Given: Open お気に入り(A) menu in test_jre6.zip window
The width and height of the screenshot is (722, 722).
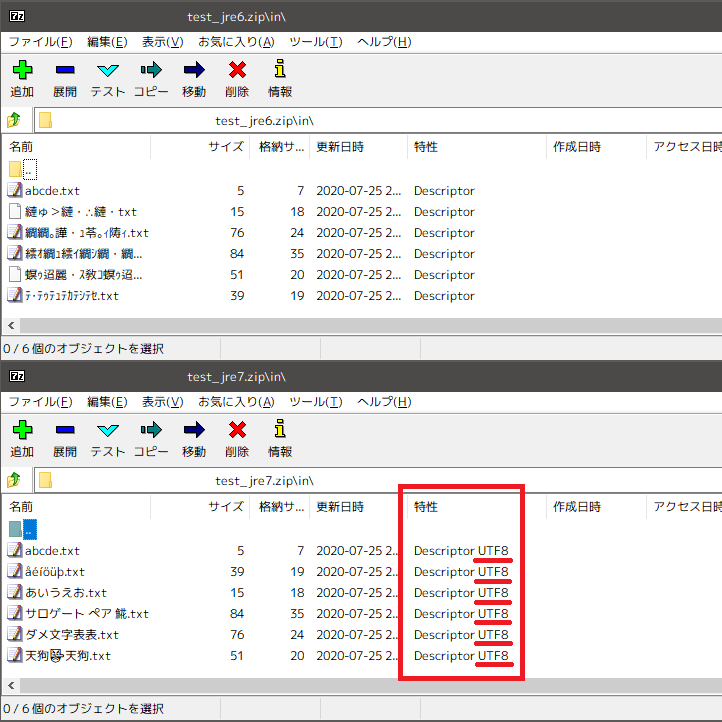Looking at the screenshot, I should pyautogui.click(x=236, y=42).
